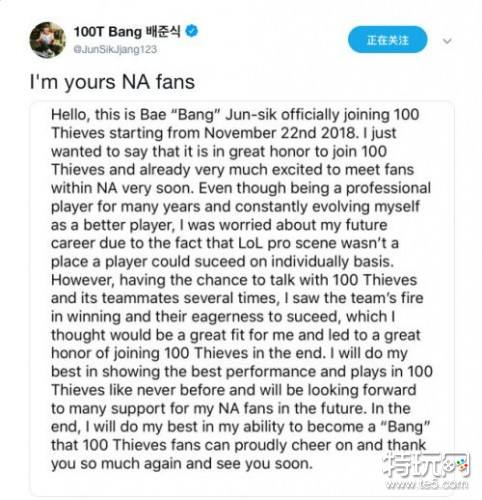Toggle the blue 正在关注 following button
Viewport: 482px width, 500px height.
pyautogui.click(x=387, y=40)
